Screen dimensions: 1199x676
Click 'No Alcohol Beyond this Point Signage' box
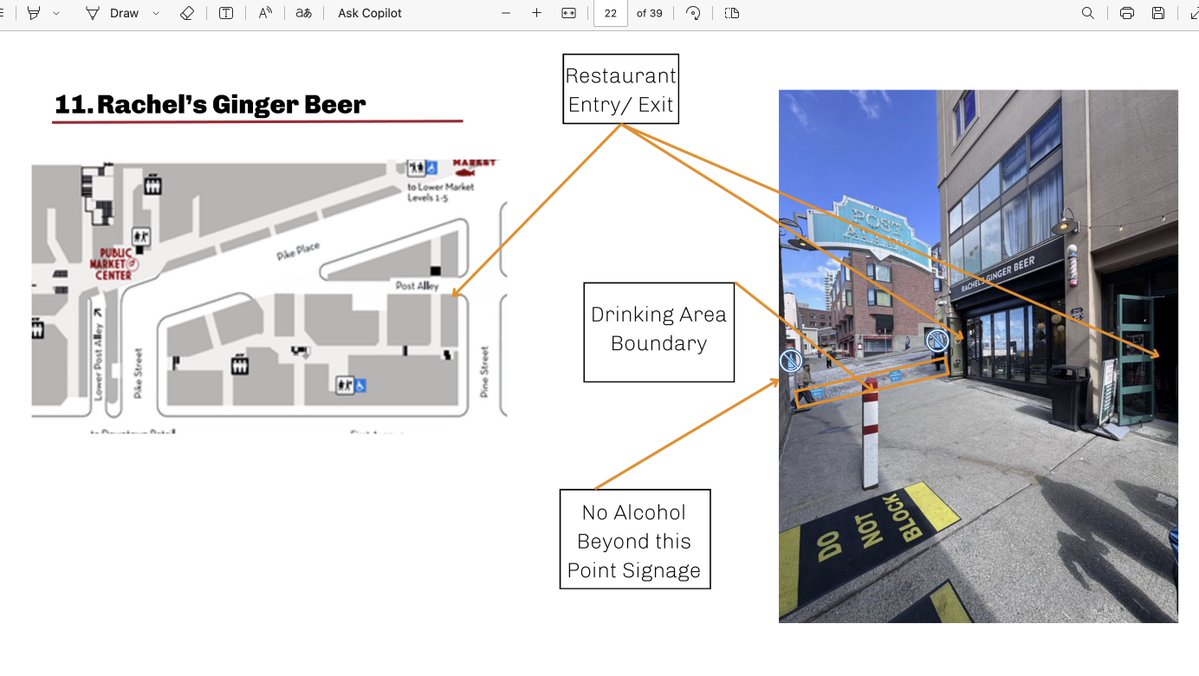click(x=635, y=539)
